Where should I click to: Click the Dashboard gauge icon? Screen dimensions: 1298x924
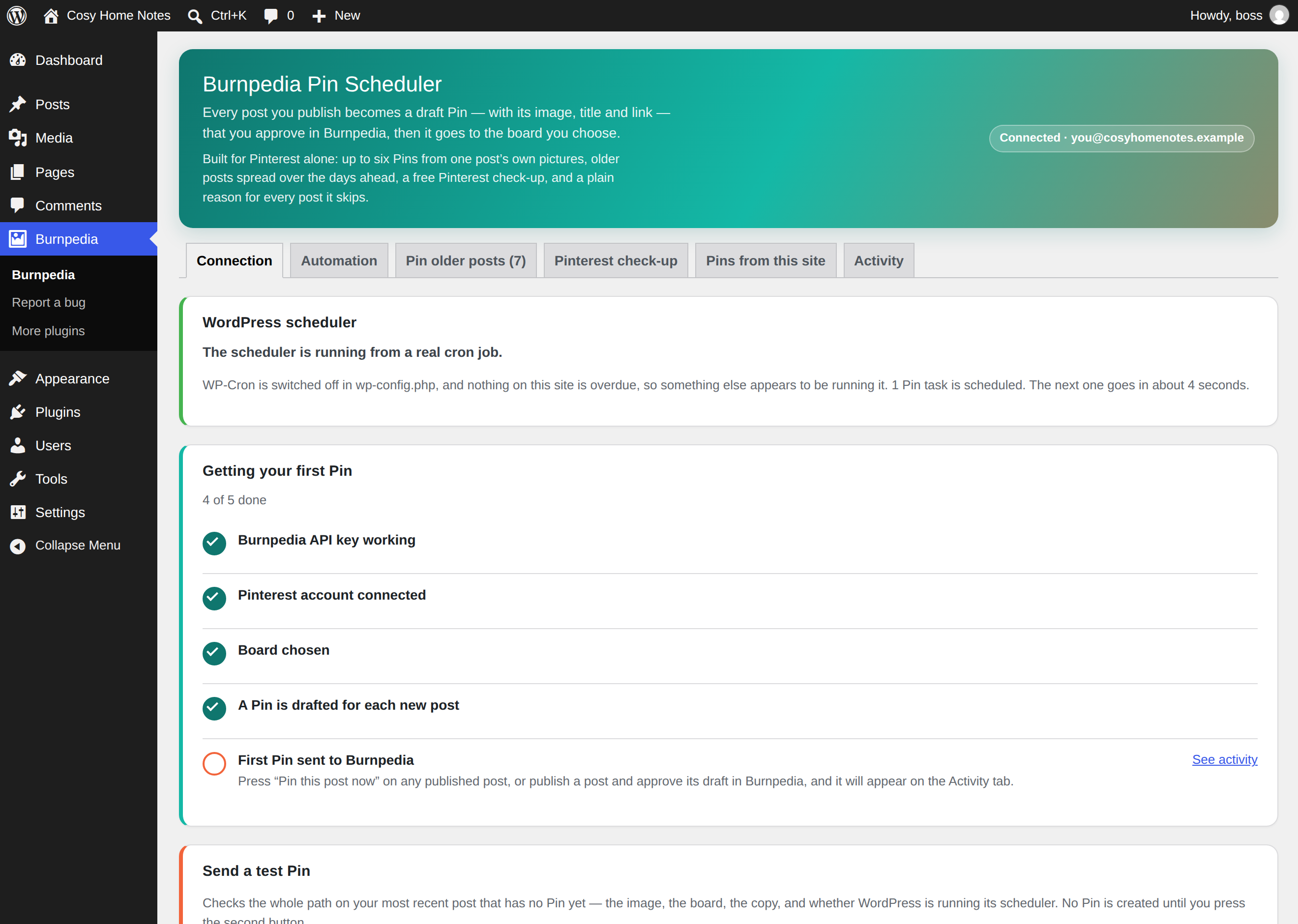coord(18,60)
